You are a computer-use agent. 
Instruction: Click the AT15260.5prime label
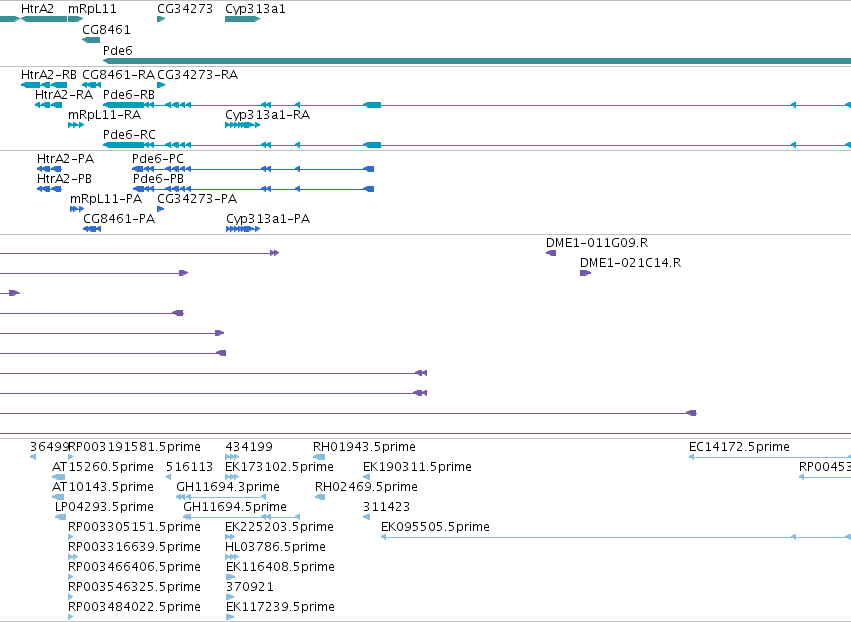(103, 467)
